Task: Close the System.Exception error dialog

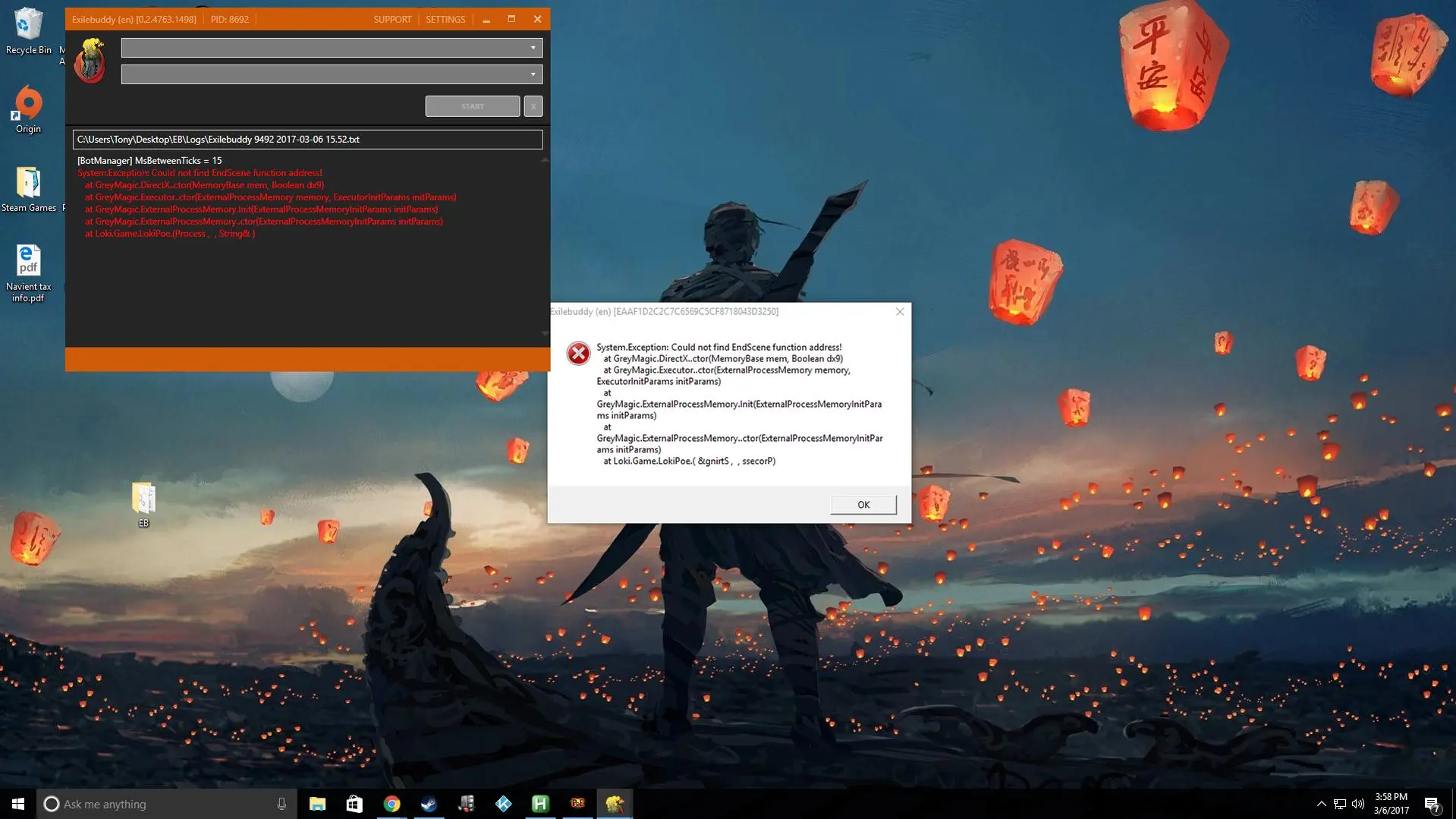Action: click(x=899, y=311)
